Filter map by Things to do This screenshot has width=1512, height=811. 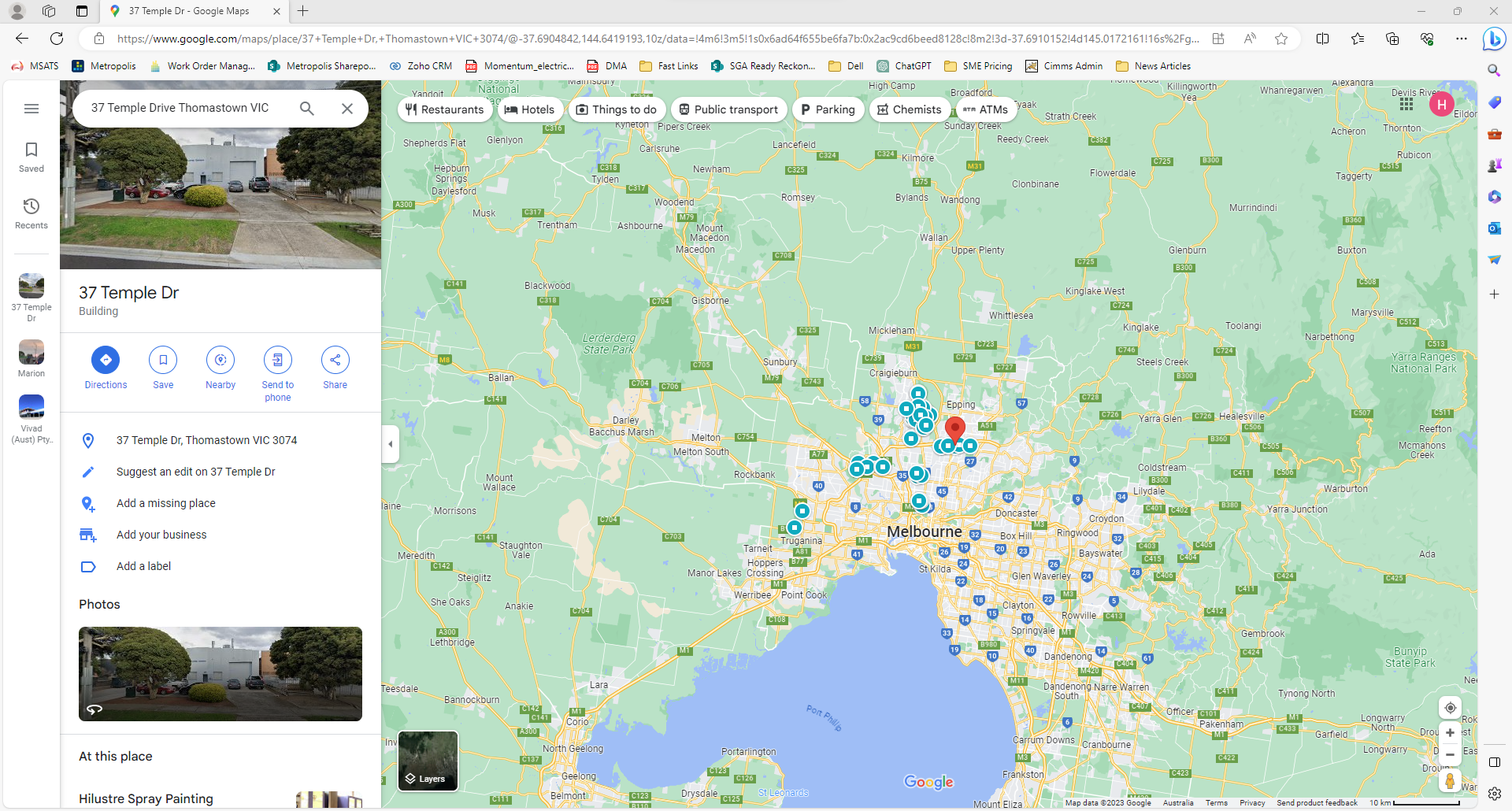(x=617, y=109)
